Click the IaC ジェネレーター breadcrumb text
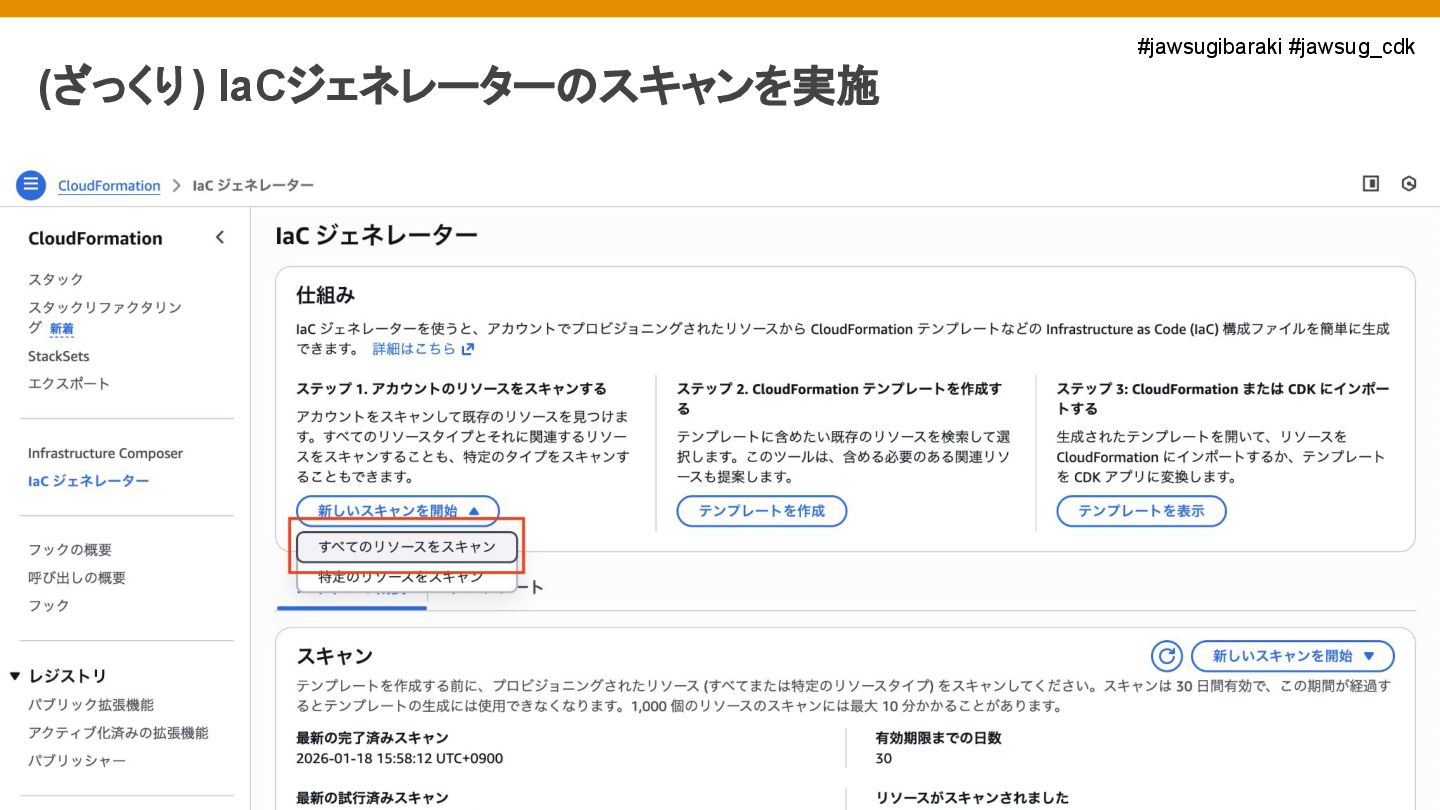The height and width of the screenshot is (810, 1440). click(253, 186)
